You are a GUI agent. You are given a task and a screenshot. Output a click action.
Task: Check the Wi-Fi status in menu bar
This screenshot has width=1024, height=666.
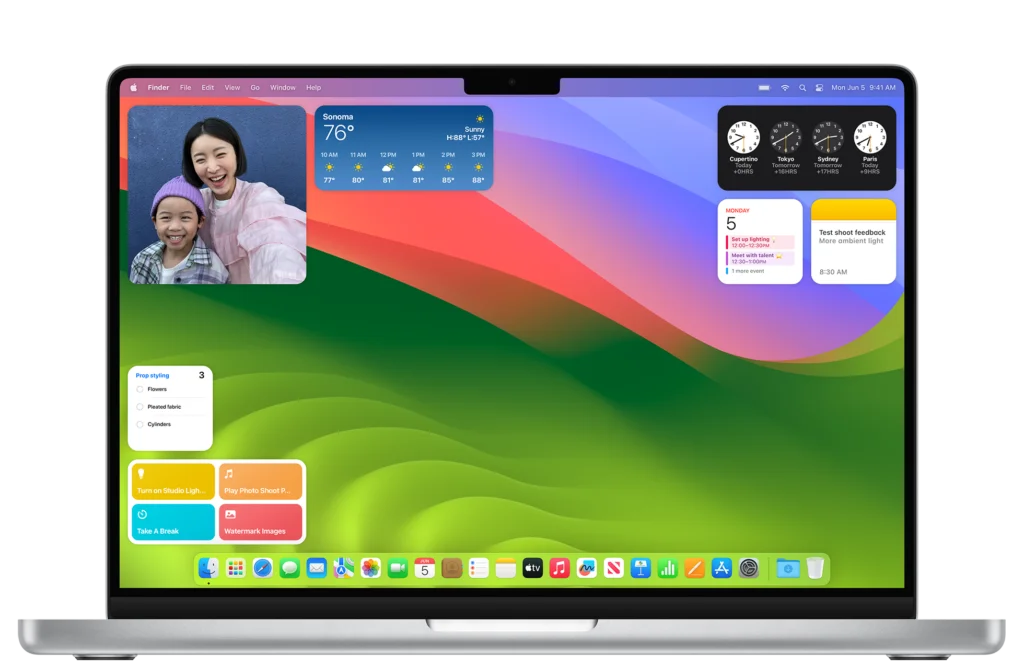click(787, 87)
